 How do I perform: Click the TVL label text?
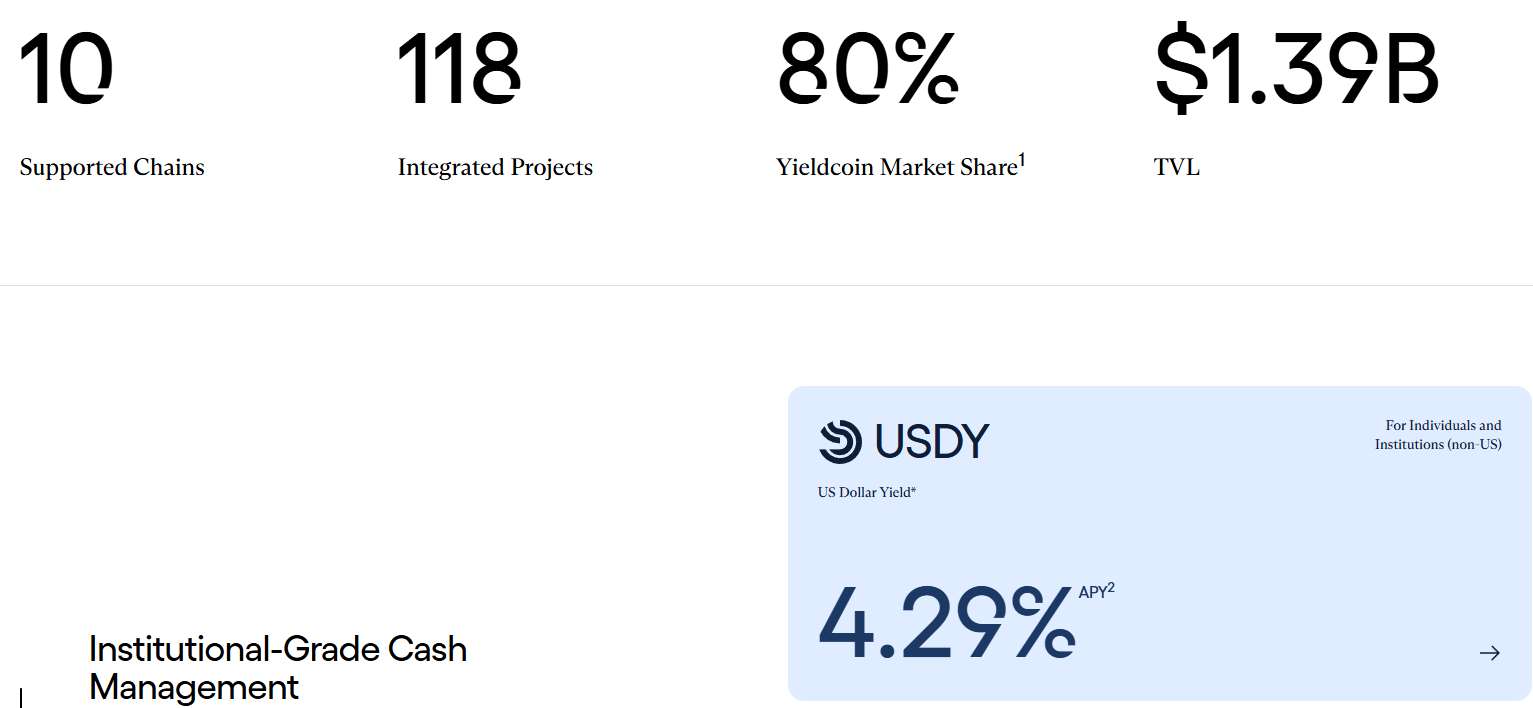click(x=1177, y=167)
